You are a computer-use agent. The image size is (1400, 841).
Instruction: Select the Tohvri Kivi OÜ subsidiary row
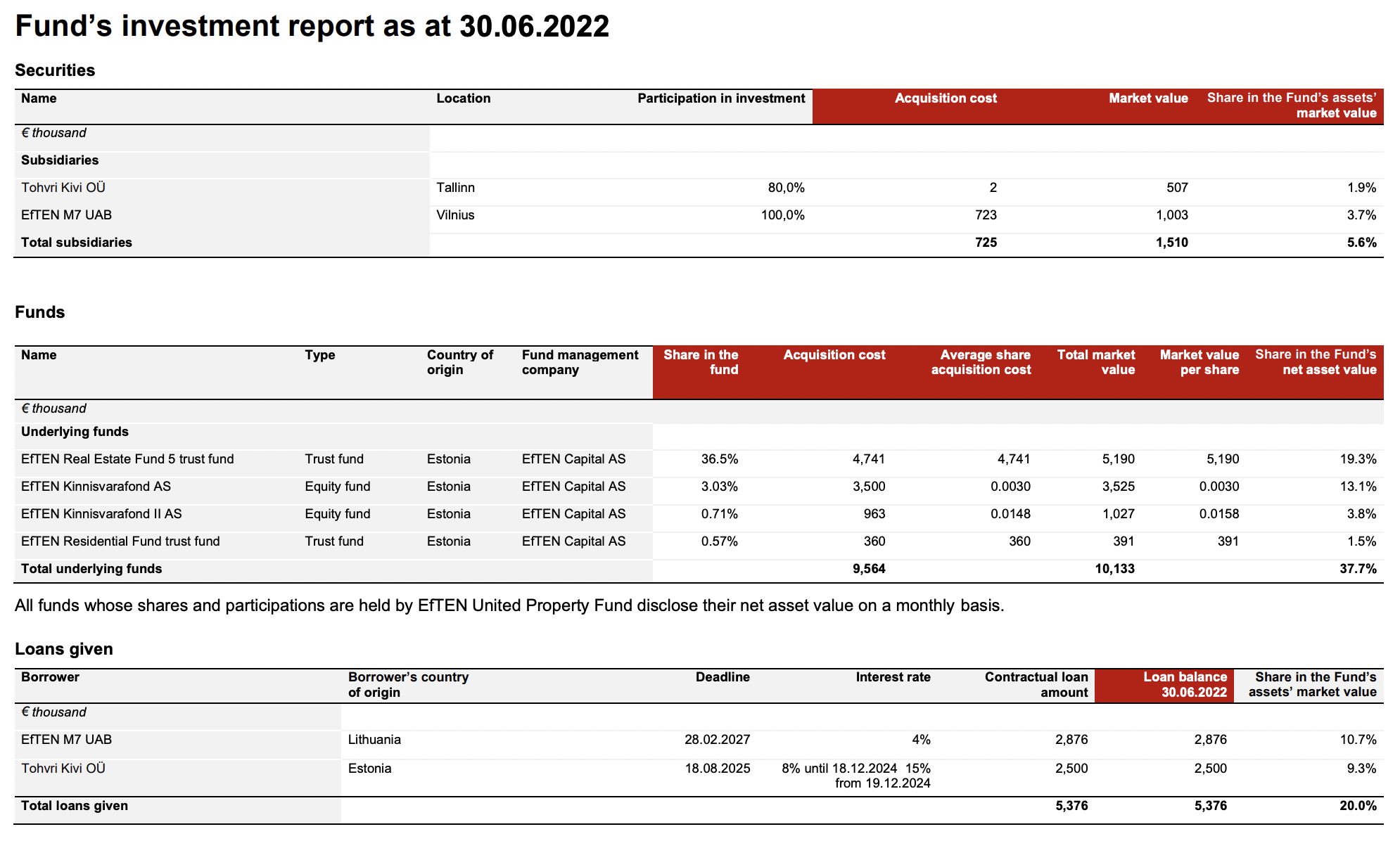coord(63,188)
